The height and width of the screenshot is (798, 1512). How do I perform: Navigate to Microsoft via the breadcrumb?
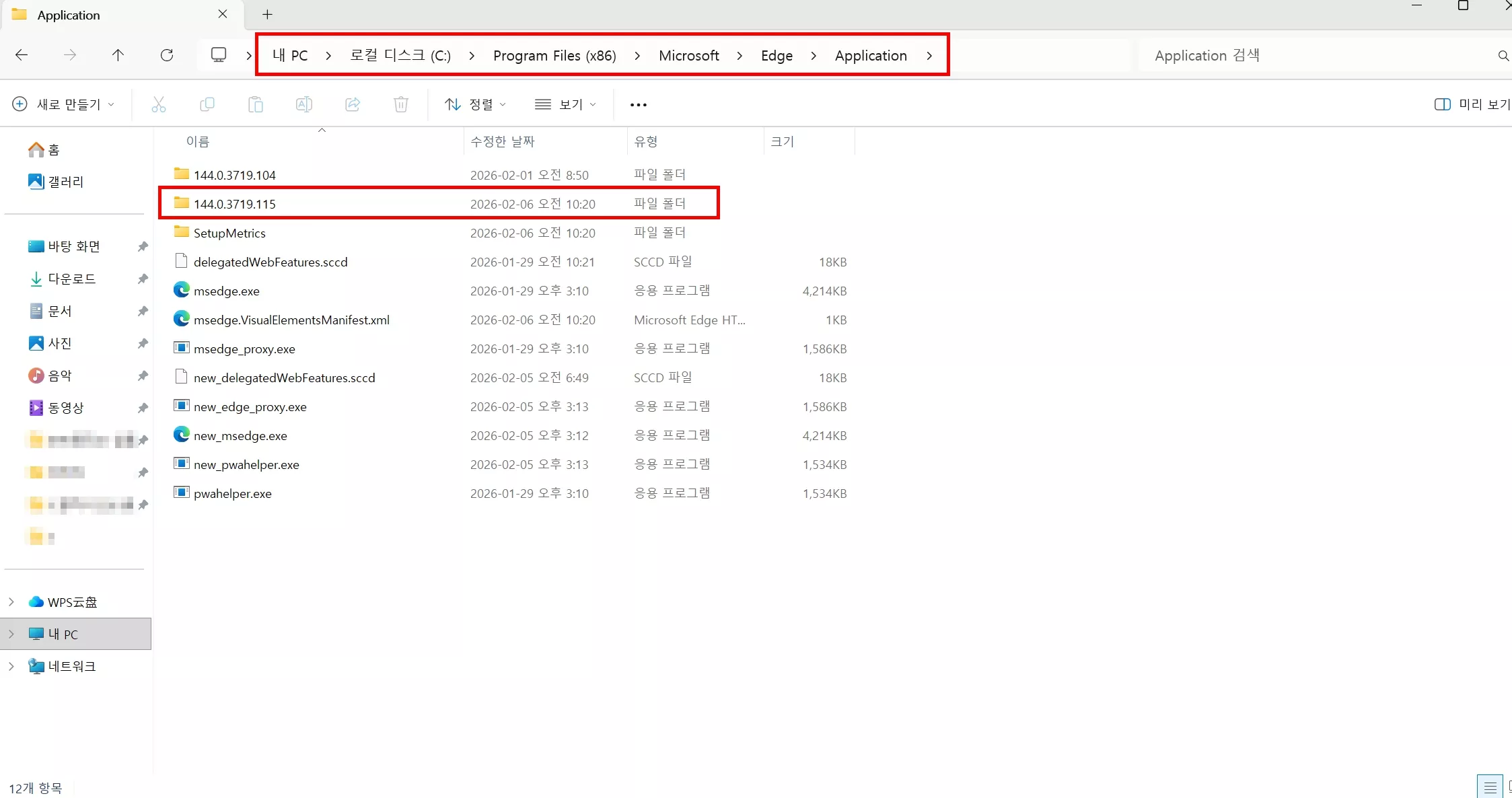(689, 55)
